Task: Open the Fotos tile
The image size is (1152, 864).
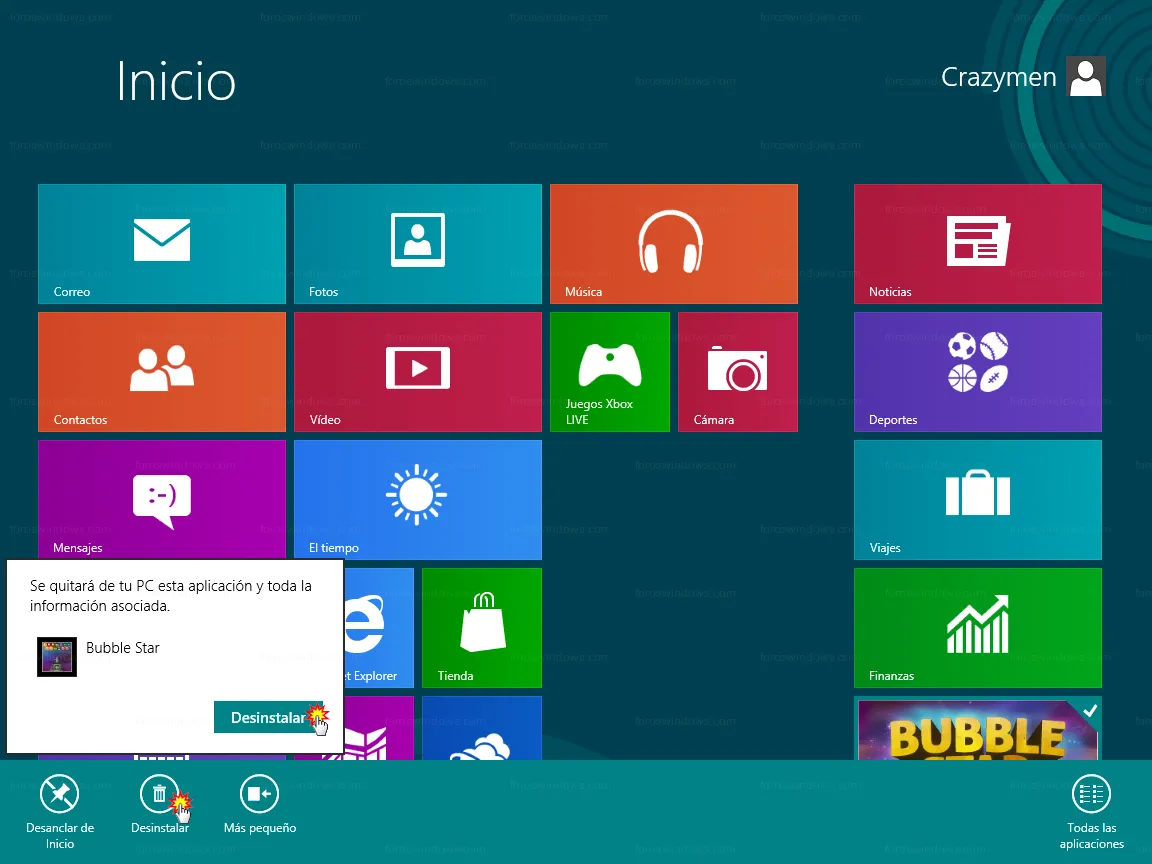Action: pos(417,244)
